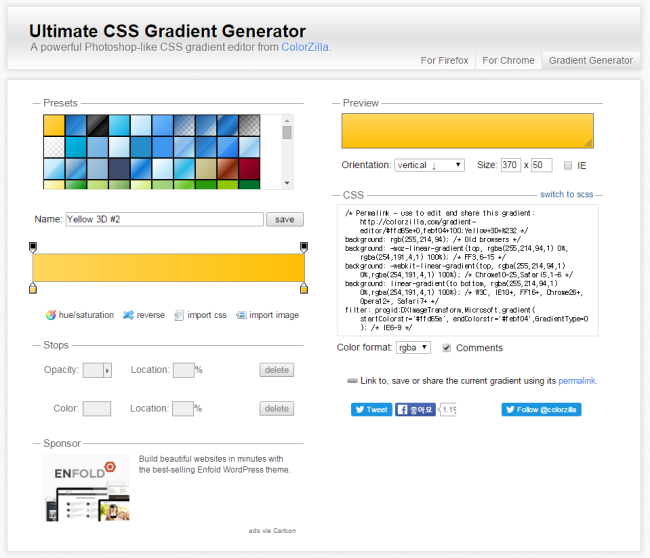
Task: Click the Enfold WordPress theme ad text
Action: pyautogui.click(x=214, y=464)
